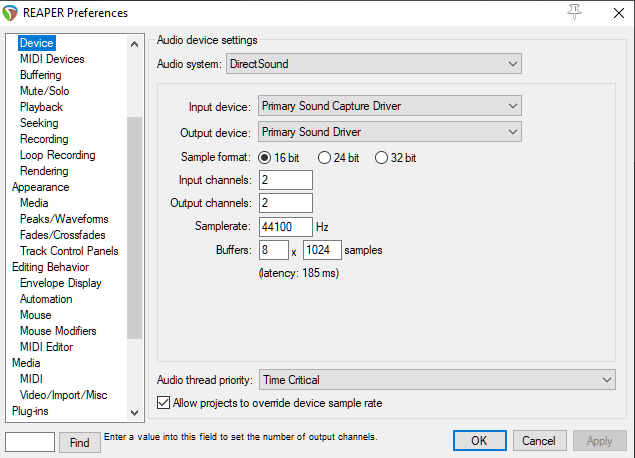The height and width of the screenshot is (458, 635).
Task: Select the Appearance category
Action: click(40, 187)
